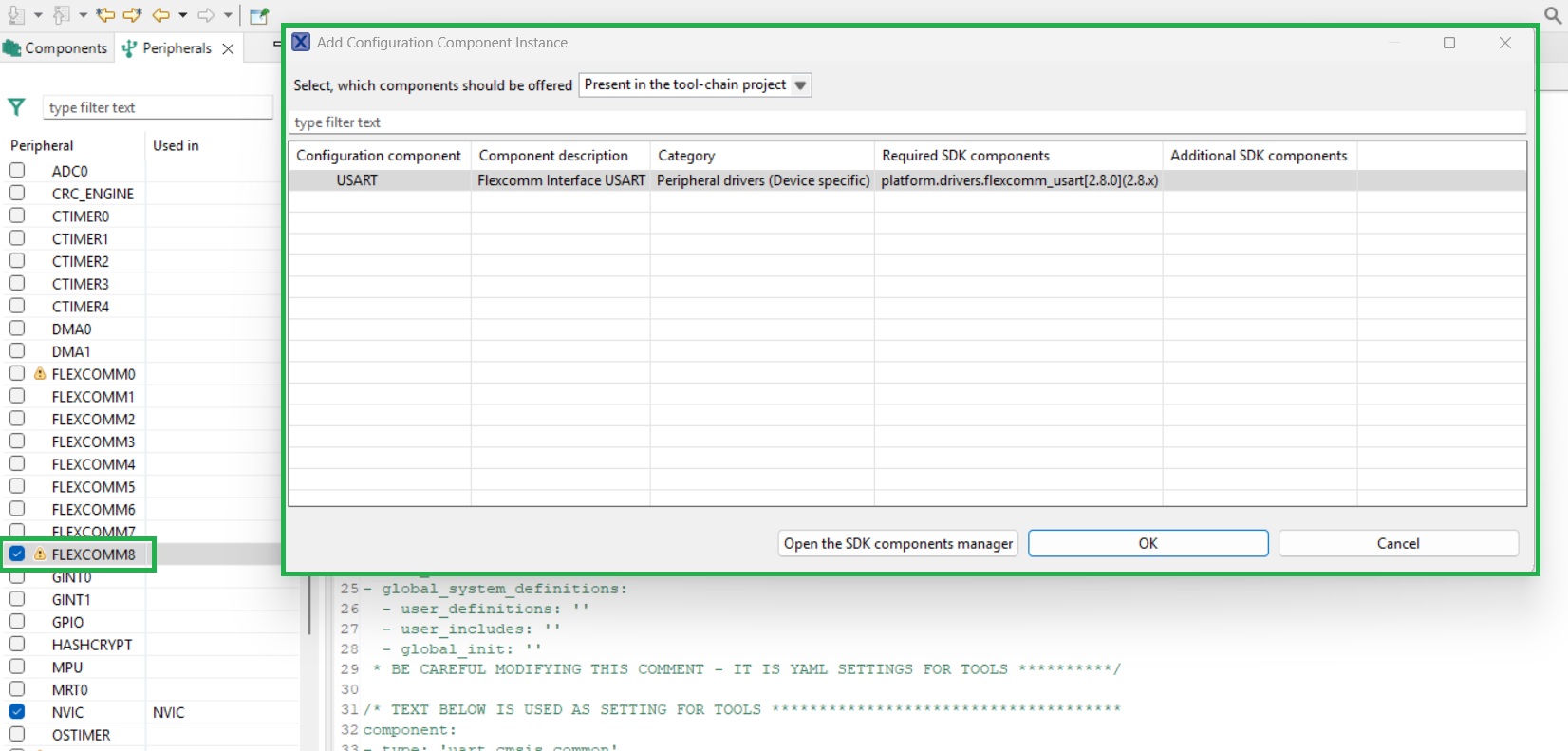
Task: Switch to the Components tab
Action: (x=56, y=48)
